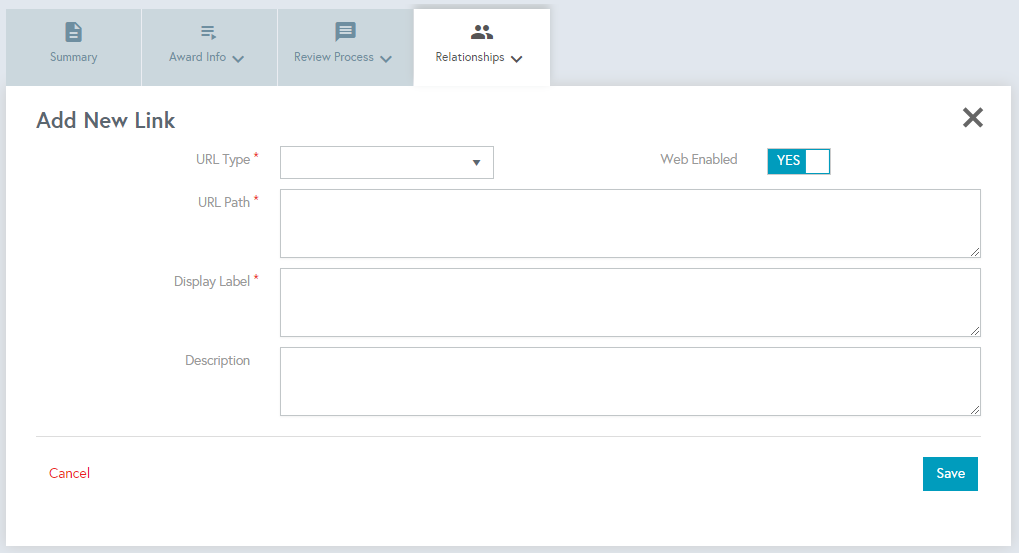This screenshot has width=1019, height=553.
Task: Cancel adding the new link
Action: pos(70,473)
